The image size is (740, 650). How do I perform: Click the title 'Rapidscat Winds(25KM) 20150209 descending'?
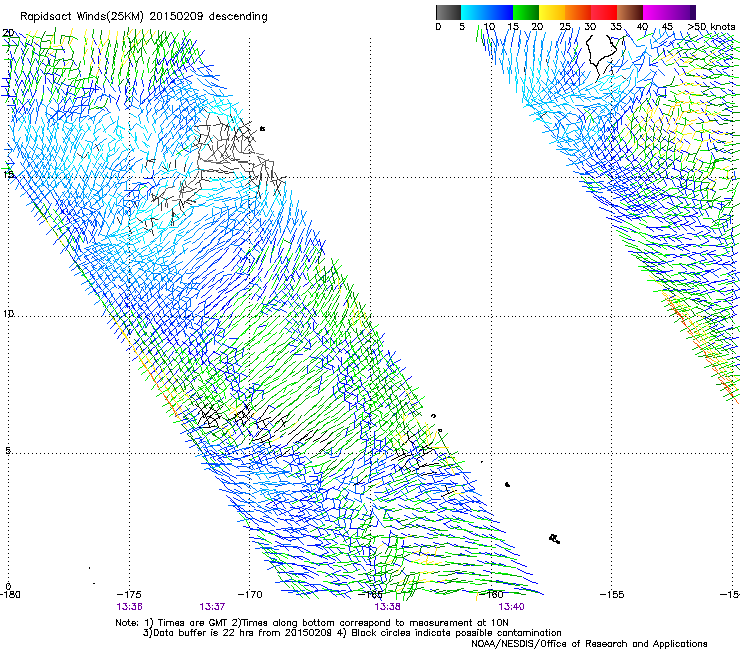(143, 17)
